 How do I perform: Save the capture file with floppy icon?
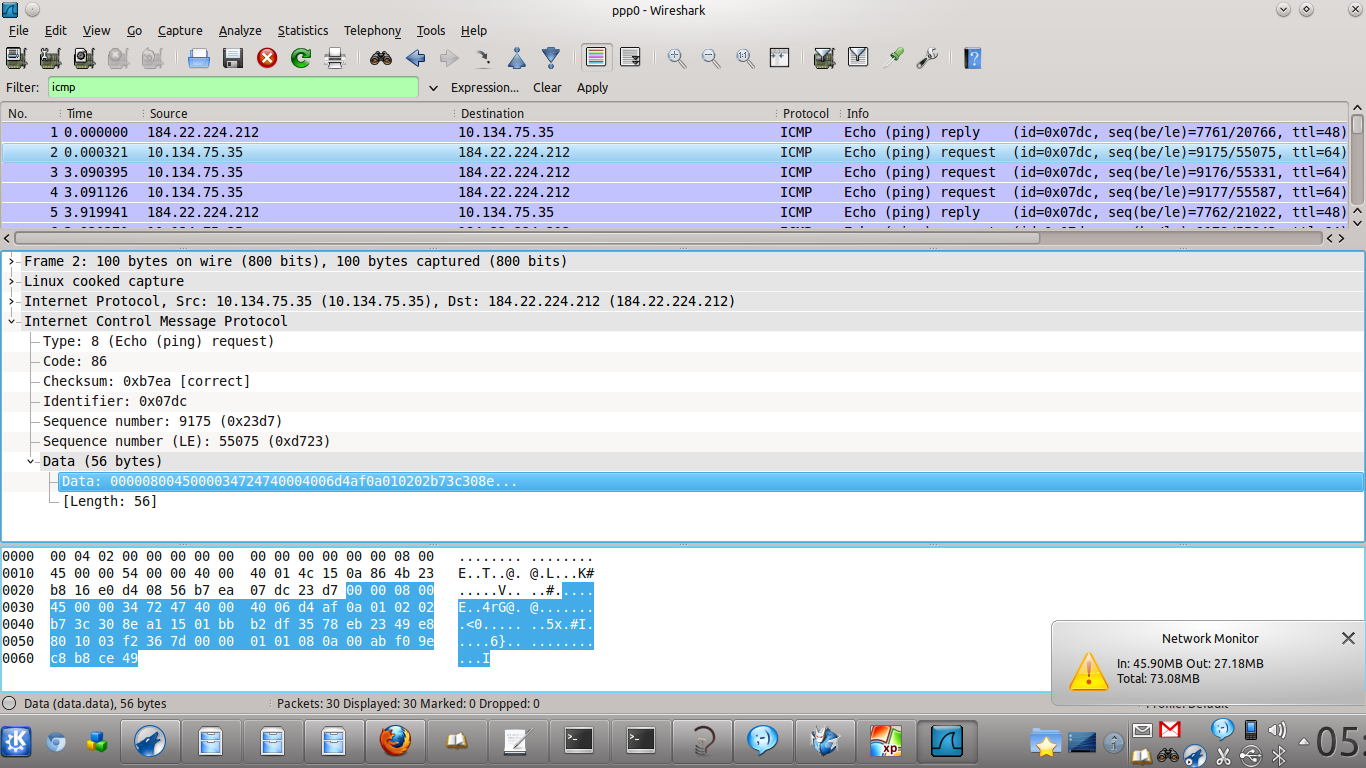(x=233, y=58)
